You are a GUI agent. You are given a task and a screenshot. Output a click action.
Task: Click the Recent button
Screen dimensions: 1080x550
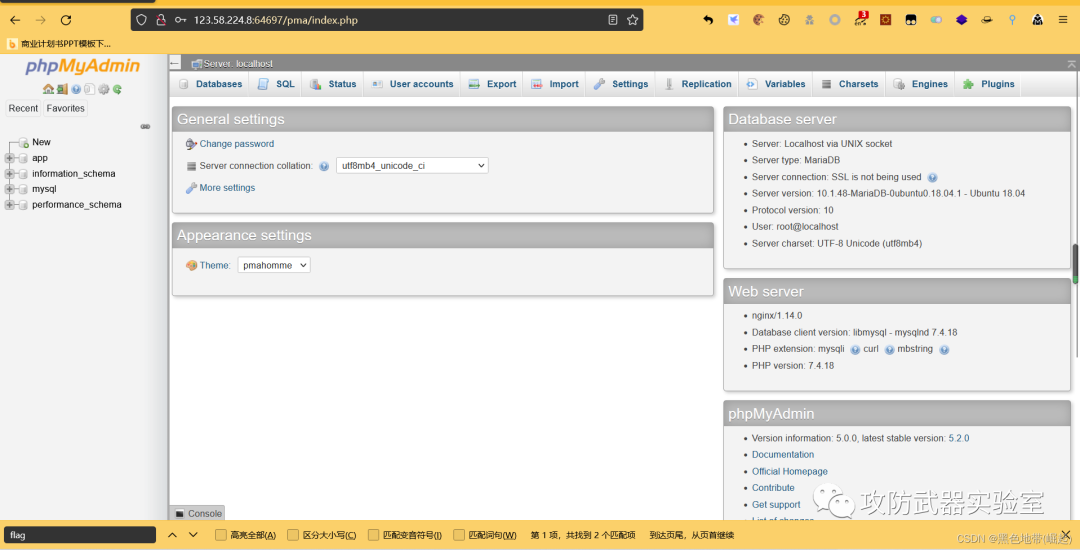pos(23,108)
